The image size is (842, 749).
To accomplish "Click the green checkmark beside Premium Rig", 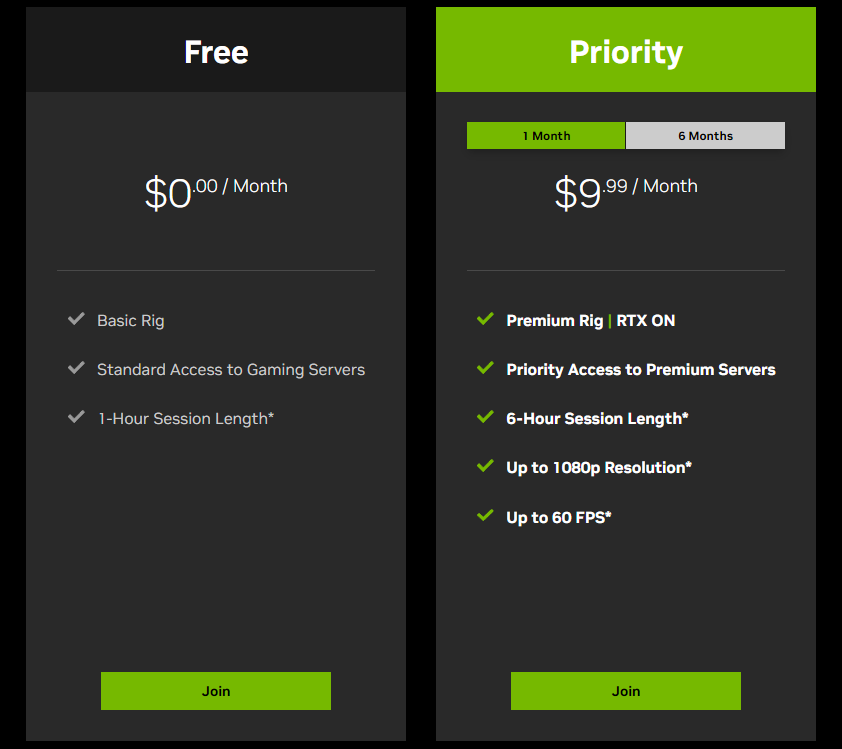I will point(486,319).
